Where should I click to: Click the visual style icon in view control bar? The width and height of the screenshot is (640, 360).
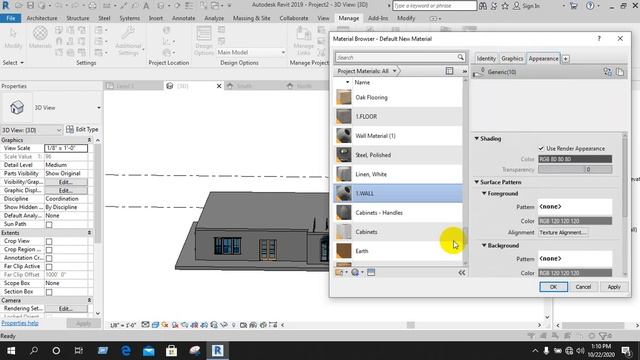(155, 325)
